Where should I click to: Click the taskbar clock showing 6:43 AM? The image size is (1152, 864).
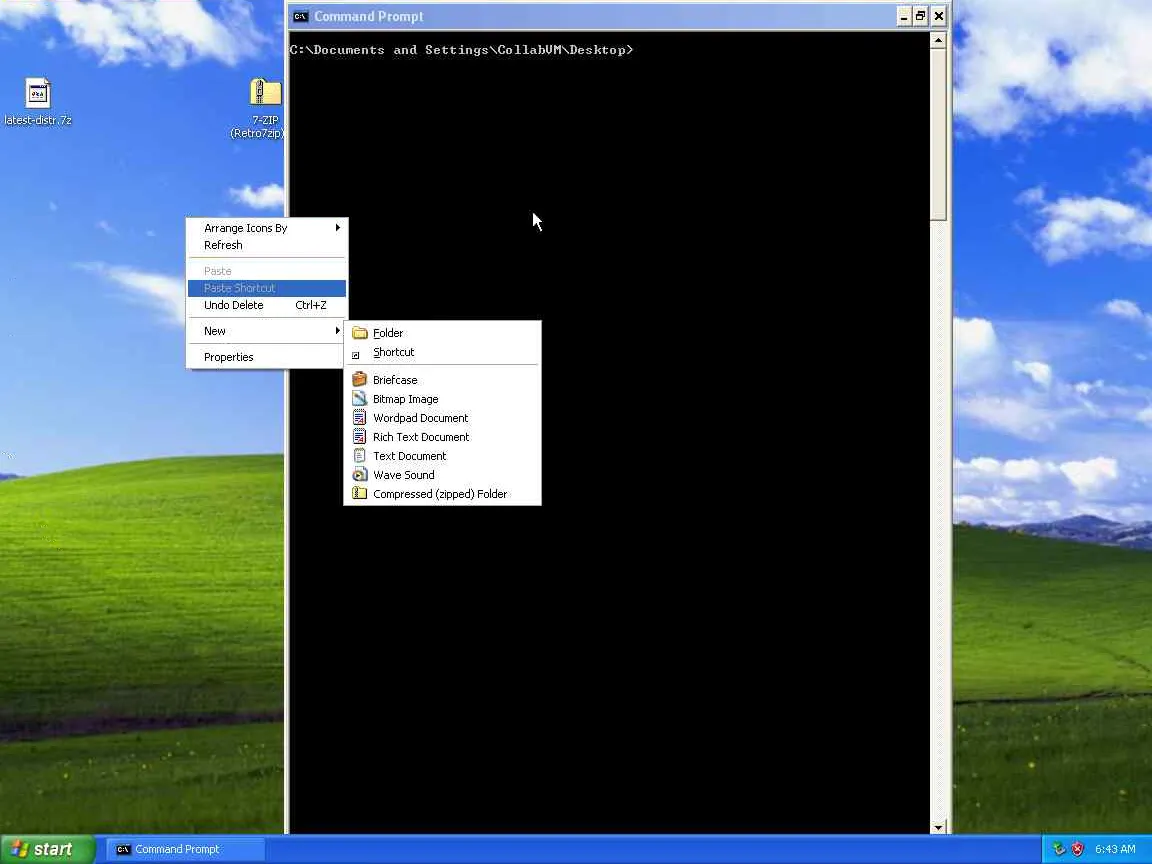click(1115, 849)
